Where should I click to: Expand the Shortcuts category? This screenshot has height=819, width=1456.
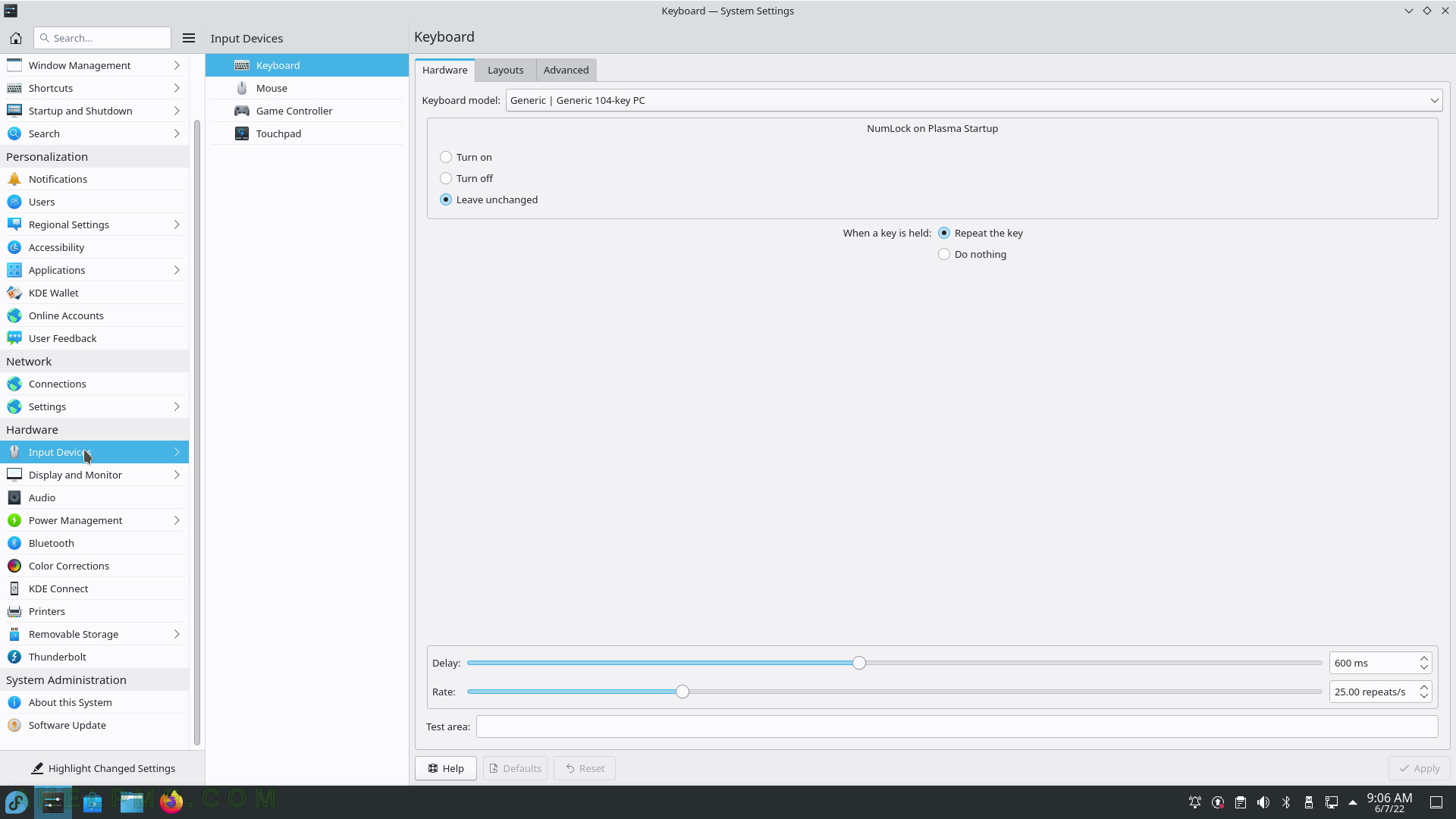177,88
